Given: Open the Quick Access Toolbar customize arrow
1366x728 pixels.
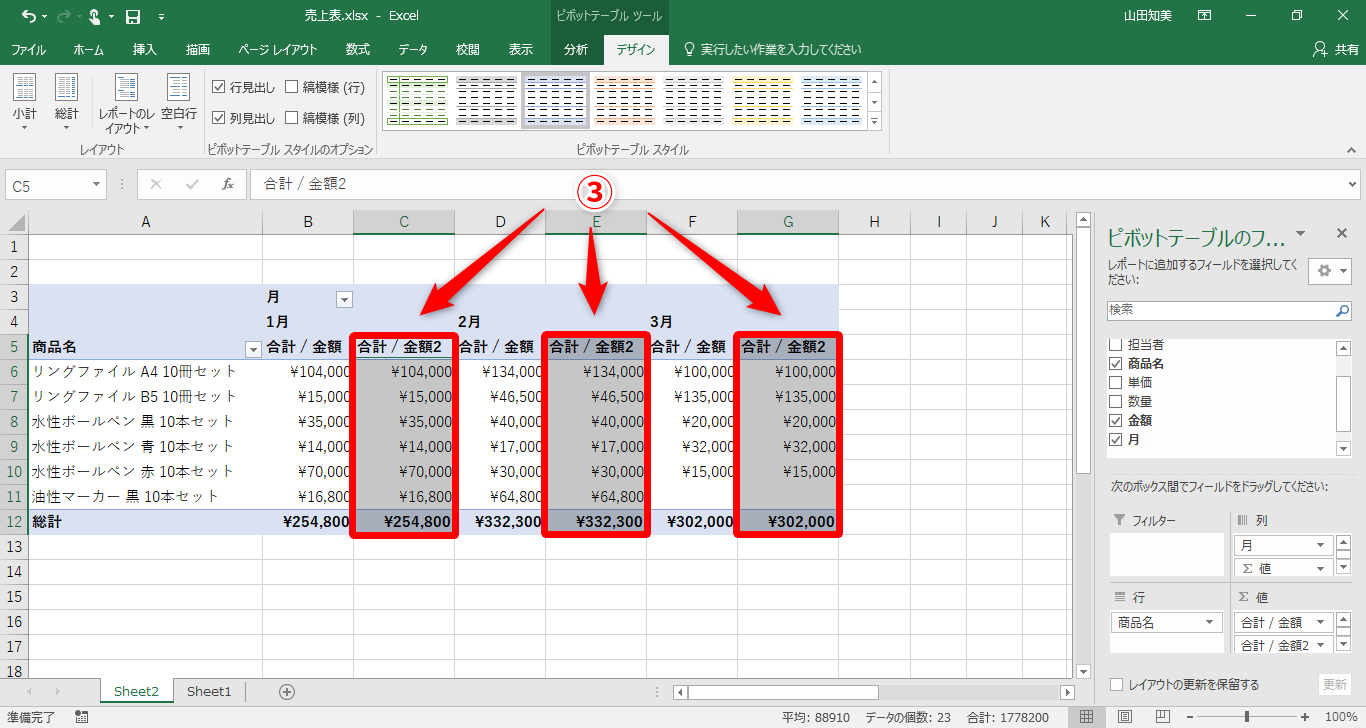Looking at the screenshot, I should tap(162, 17).
